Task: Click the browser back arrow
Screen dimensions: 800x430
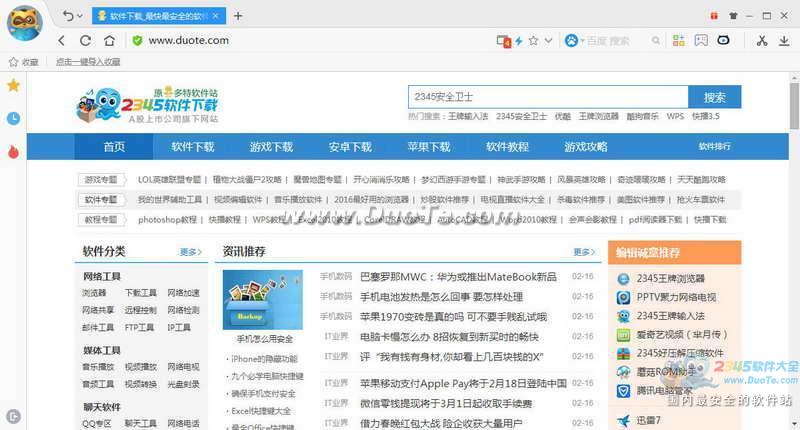Action: (x=62, y=41)
